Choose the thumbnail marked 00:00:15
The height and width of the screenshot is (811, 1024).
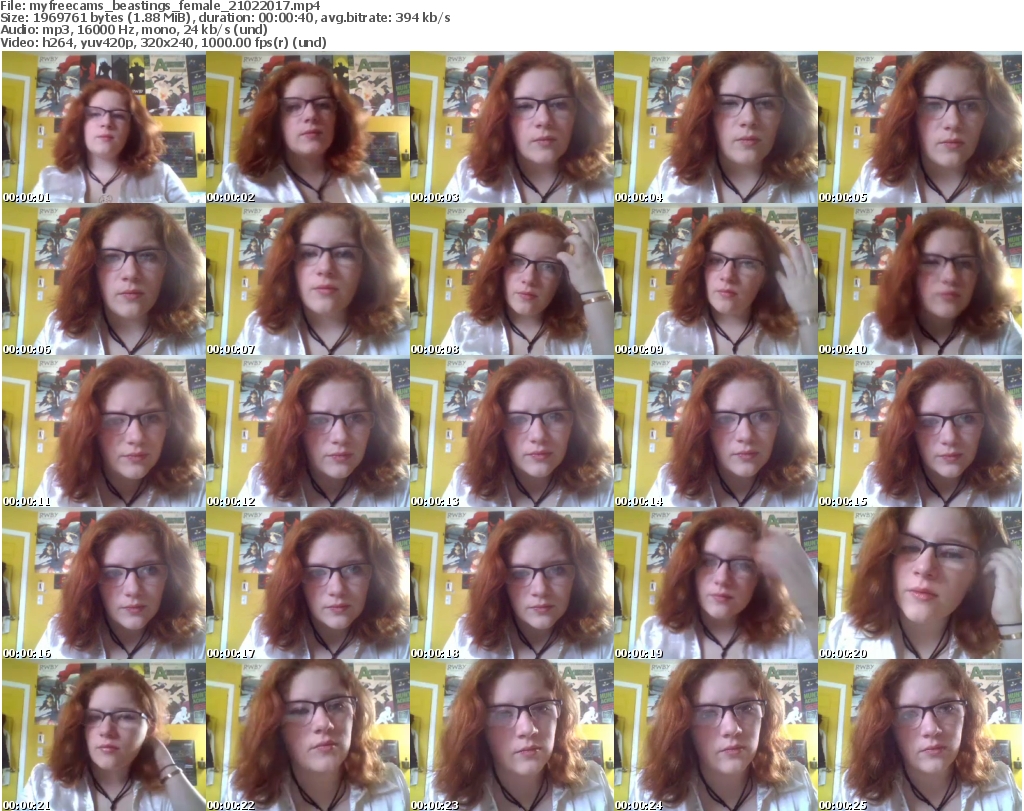tap(920, 432)
